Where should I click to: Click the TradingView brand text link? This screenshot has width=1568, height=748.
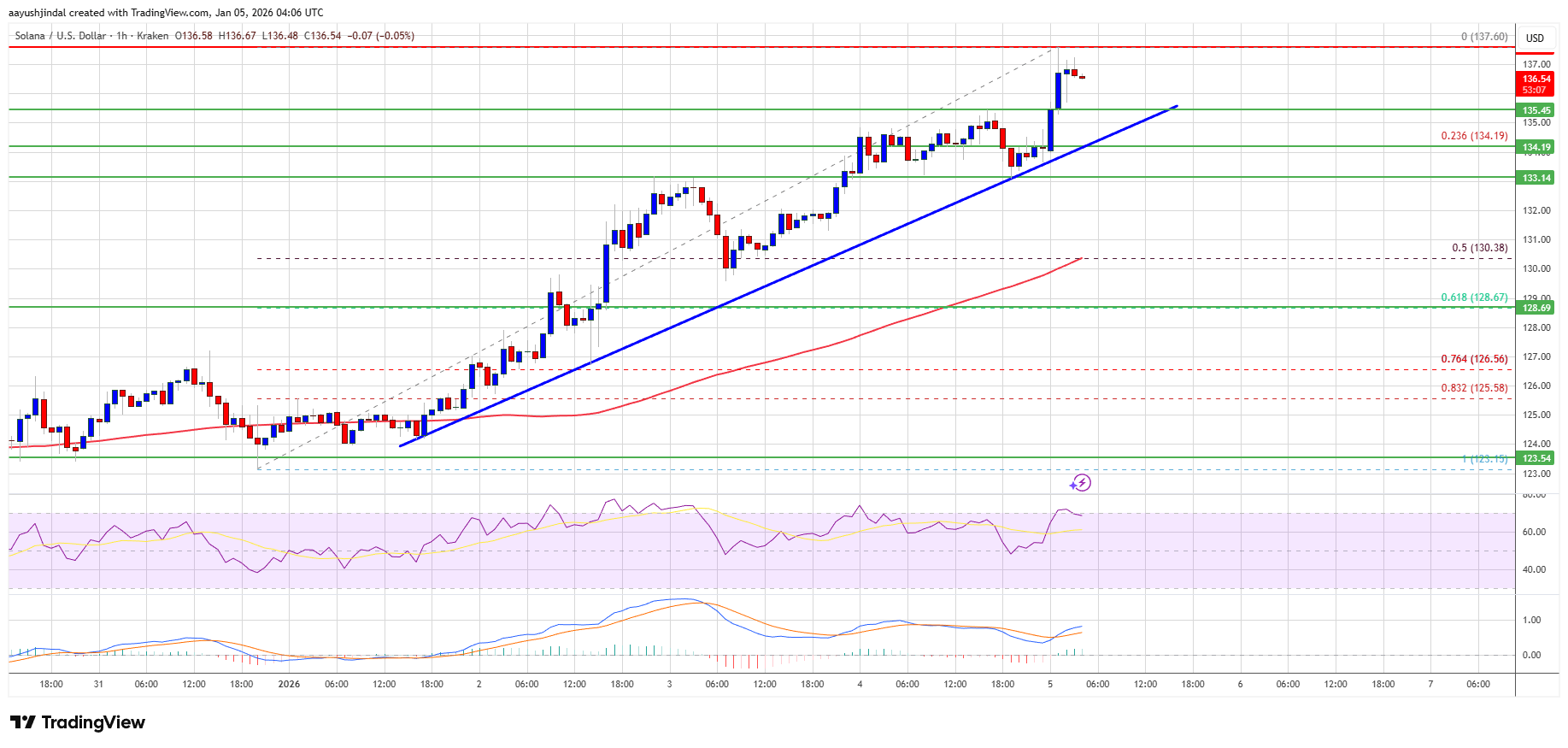(x=93, y=722)
